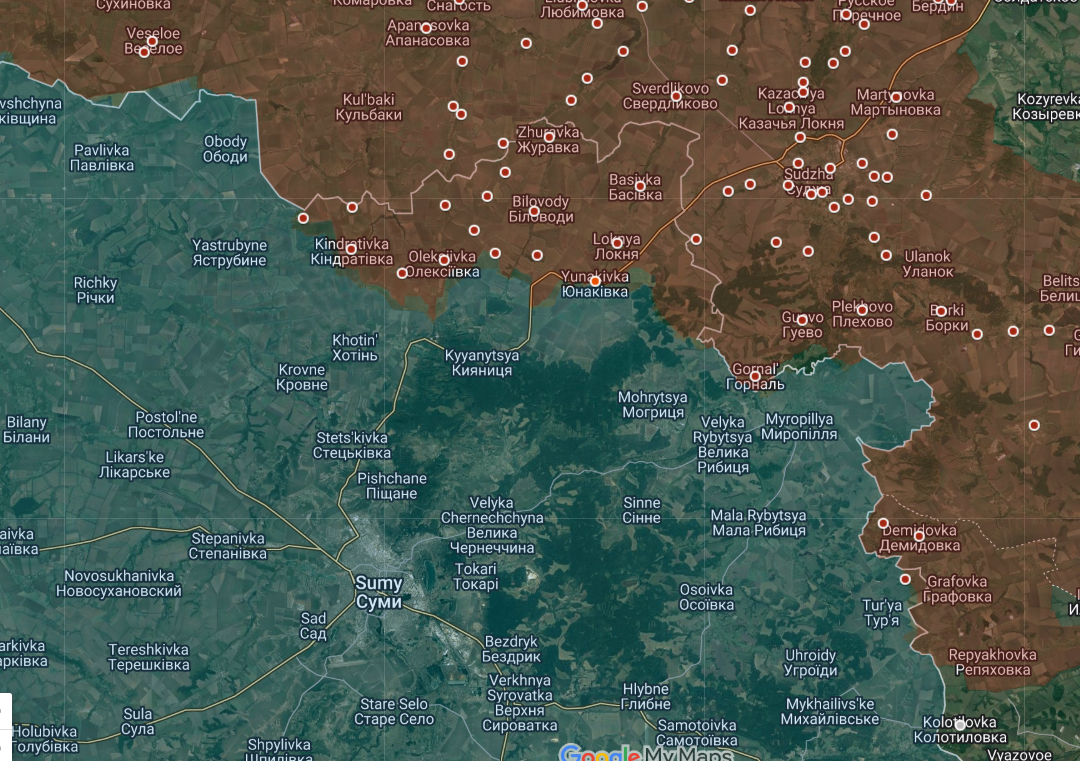Click the lone marker east of Myropillya

click(x=1034, y=426)
